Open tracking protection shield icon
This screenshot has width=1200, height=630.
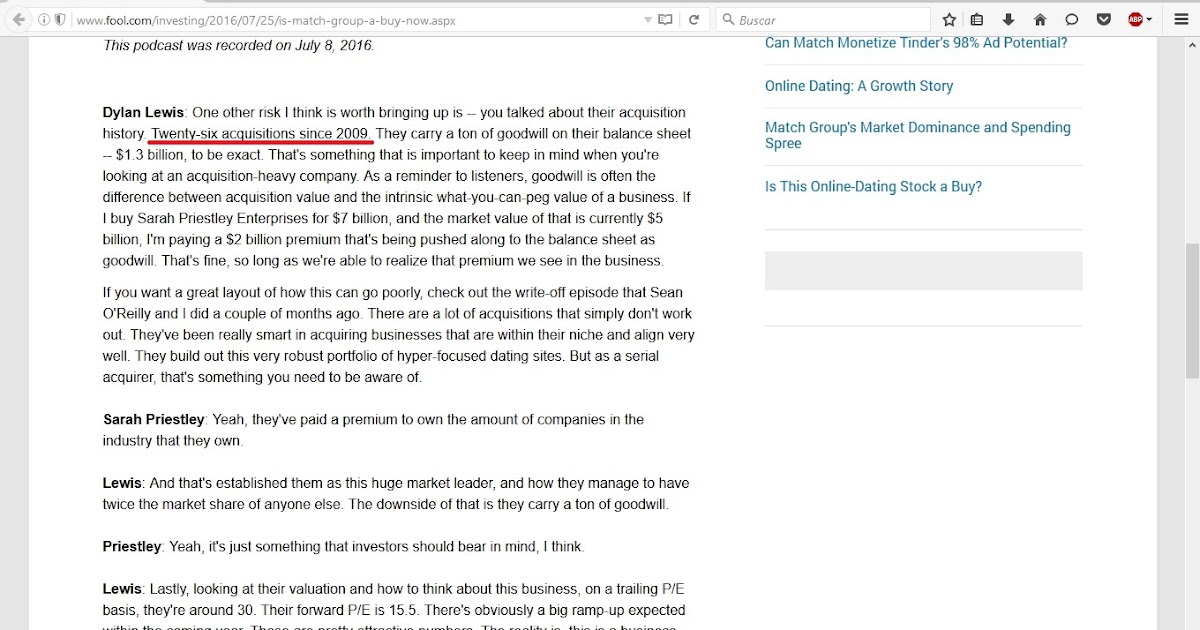click(x=62, y=20)
